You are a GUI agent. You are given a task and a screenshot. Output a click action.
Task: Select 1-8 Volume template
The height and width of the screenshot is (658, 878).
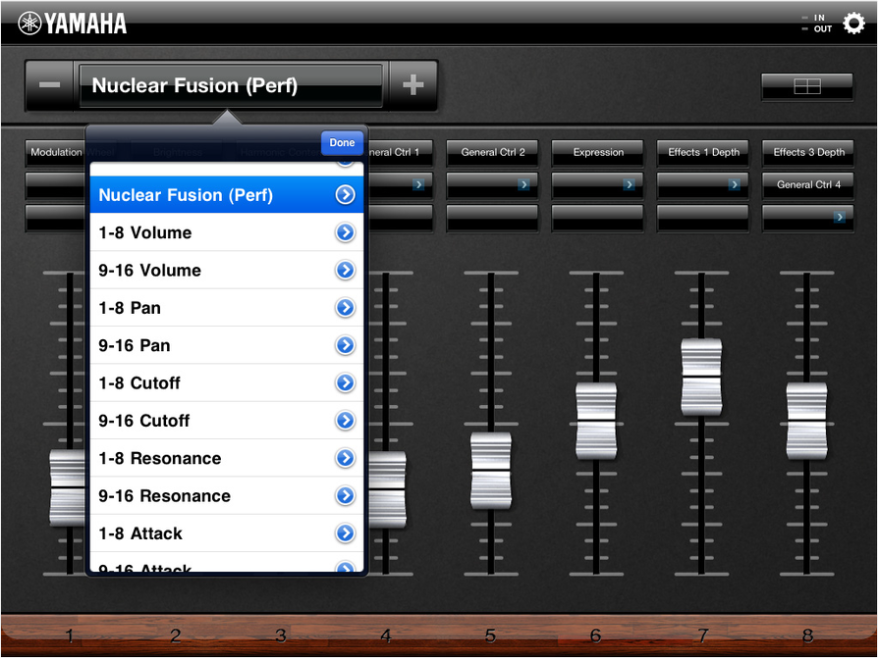pos(227,232)
